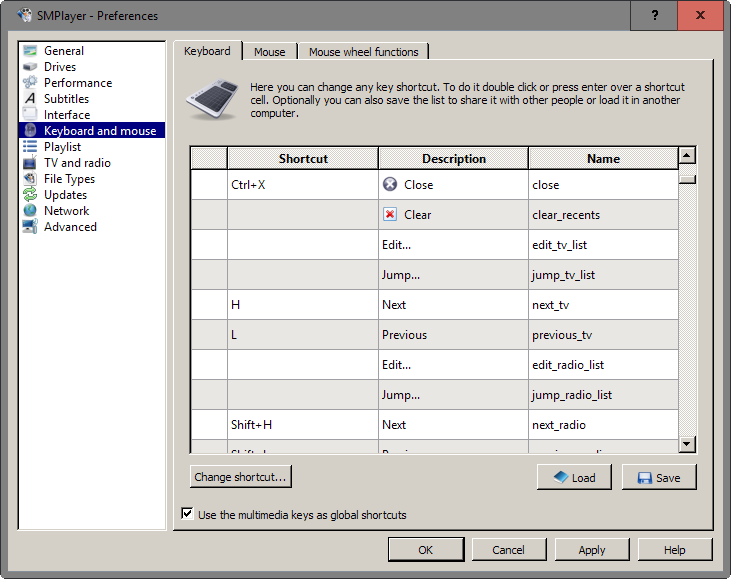731x579 pixels.
Task: Click the Performance gear icon
Action: (30, 83)
